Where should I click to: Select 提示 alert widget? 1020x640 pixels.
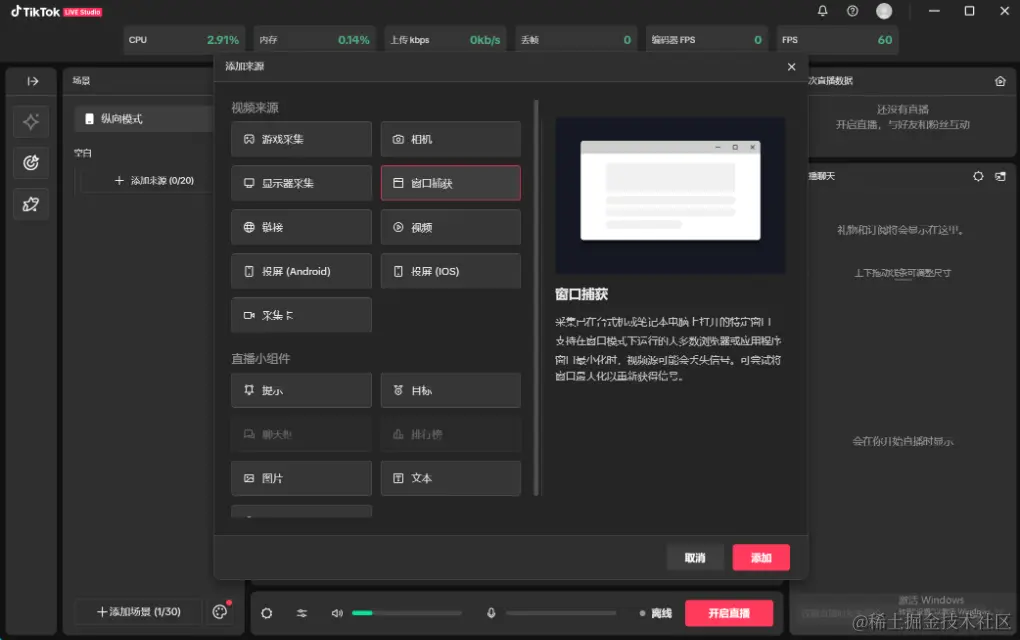click(301, 390)
